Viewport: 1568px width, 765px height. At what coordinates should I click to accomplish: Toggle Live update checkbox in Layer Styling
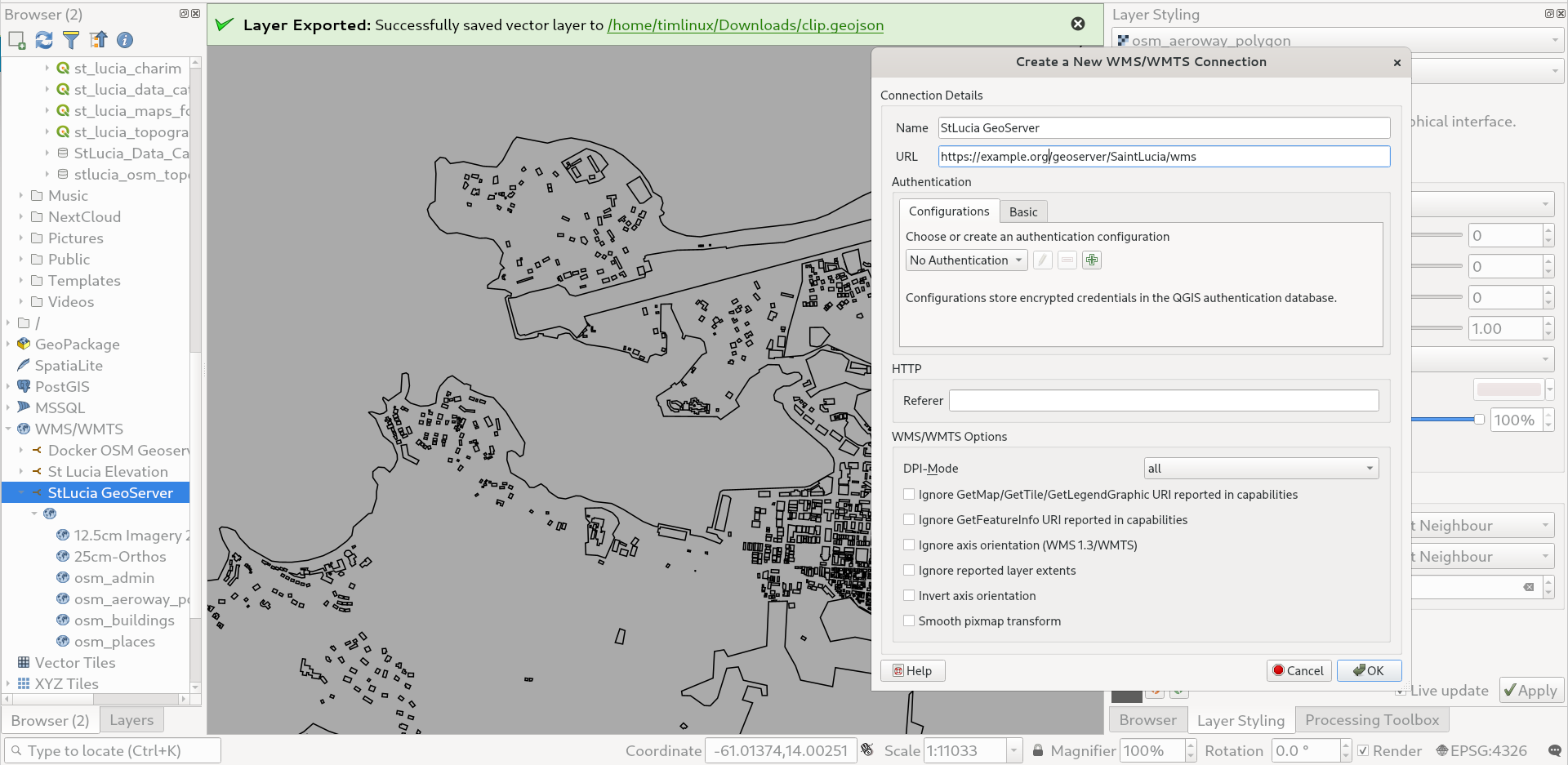tap(1400, 691)
